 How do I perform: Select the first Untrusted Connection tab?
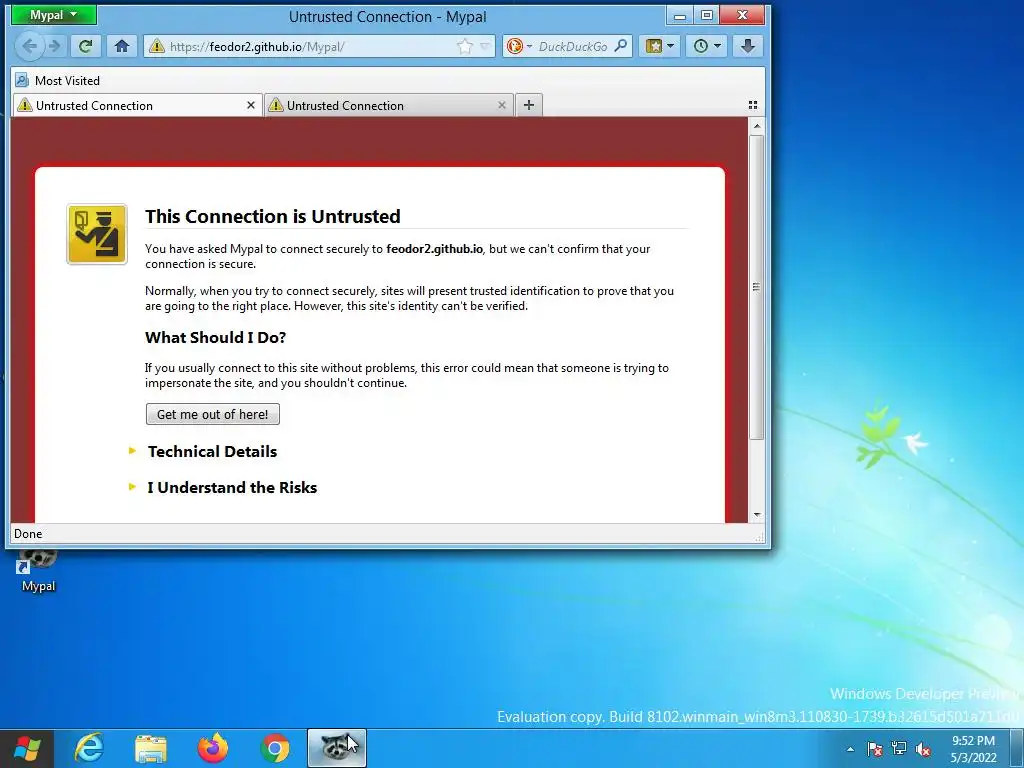(137, 105)
